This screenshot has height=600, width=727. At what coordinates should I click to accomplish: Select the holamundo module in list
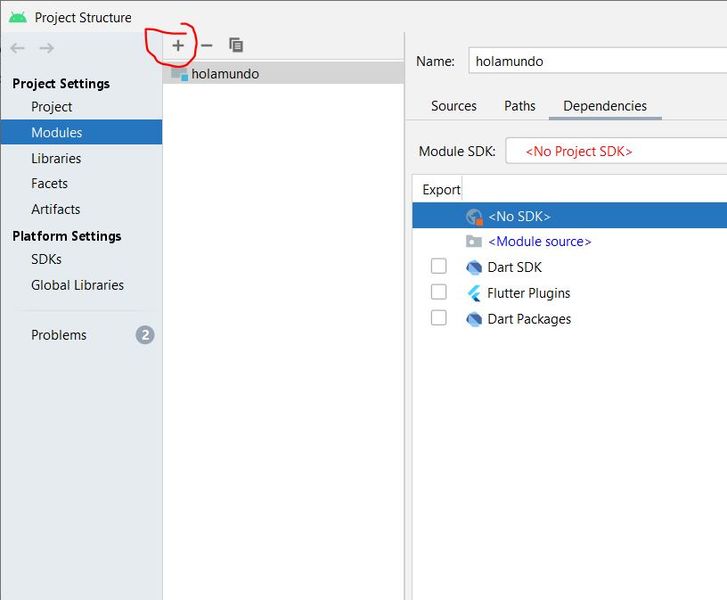283,74
